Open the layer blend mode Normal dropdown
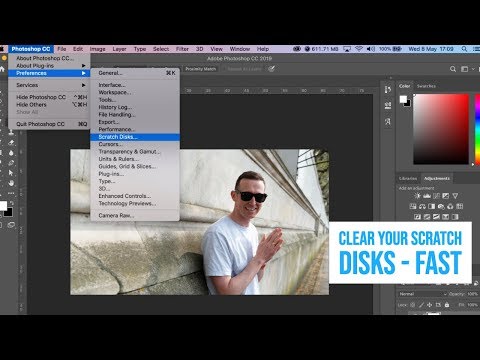 (x=422, y=294)
